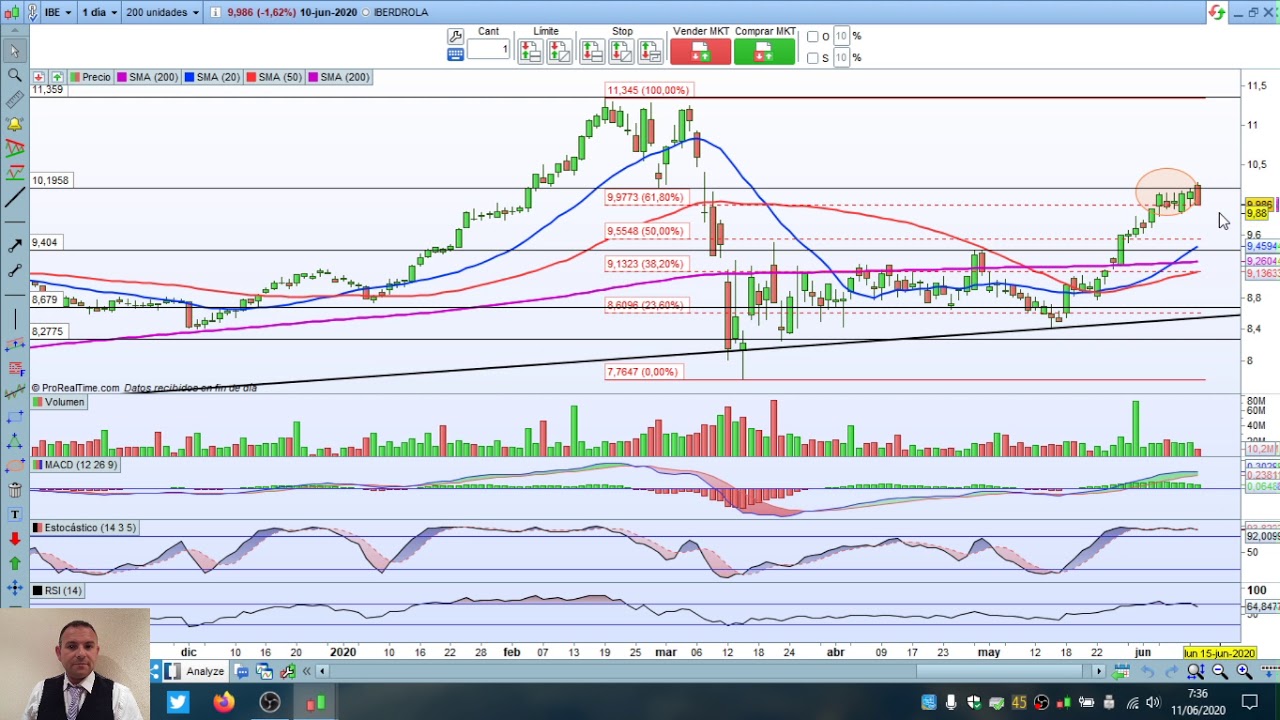Click the Analyze button
This screenshot has height=720, width=1280.
198,672
